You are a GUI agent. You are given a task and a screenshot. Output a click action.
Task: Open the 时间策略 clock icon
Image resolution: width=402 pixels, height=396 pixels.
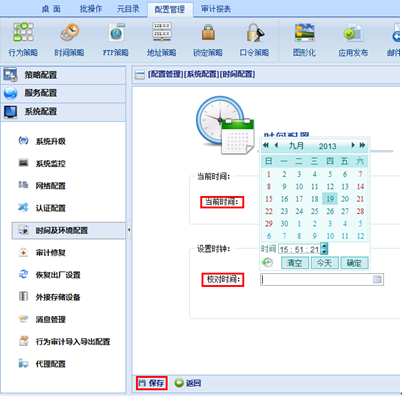[70, 32]
